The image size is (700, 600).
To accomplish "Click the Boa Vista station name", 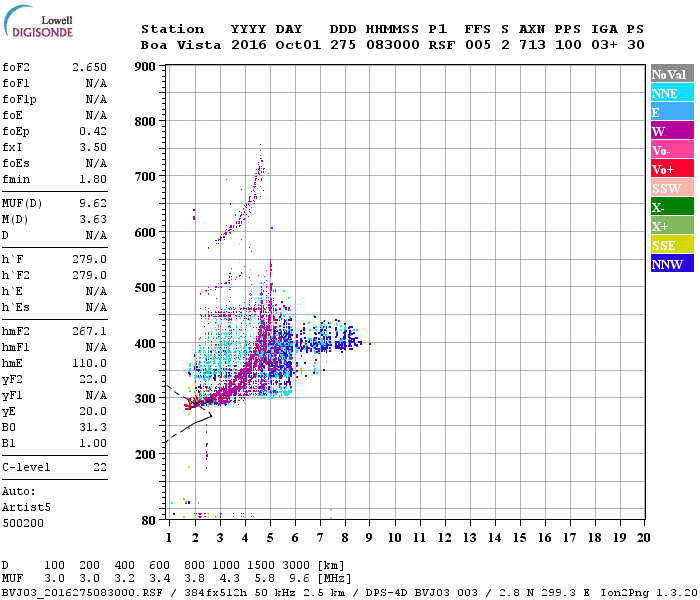I will pos(181,45).
